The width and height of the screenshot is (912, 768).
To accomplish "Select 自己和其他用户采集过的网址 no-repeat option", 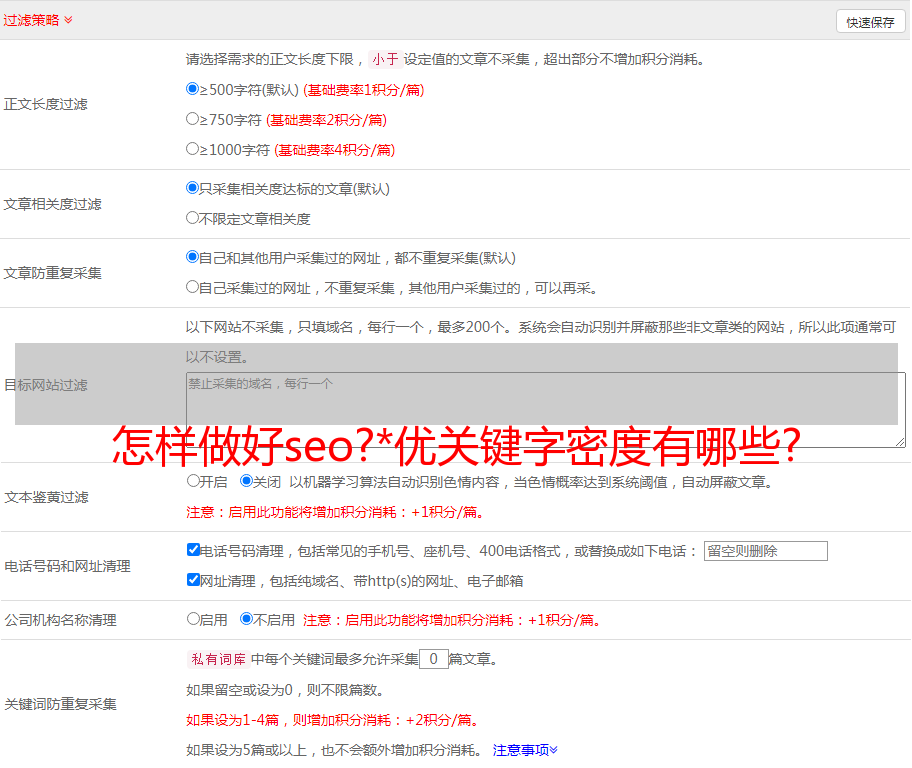I will pyautogui.click(x=193, y=257).
